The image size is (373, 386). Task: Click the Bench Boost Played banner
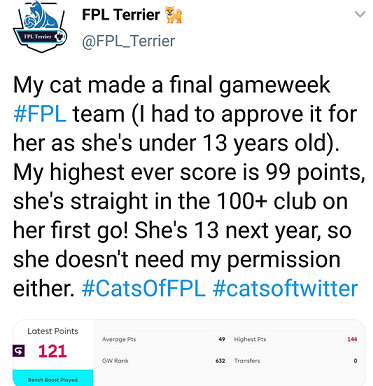[x=53, y=378]
